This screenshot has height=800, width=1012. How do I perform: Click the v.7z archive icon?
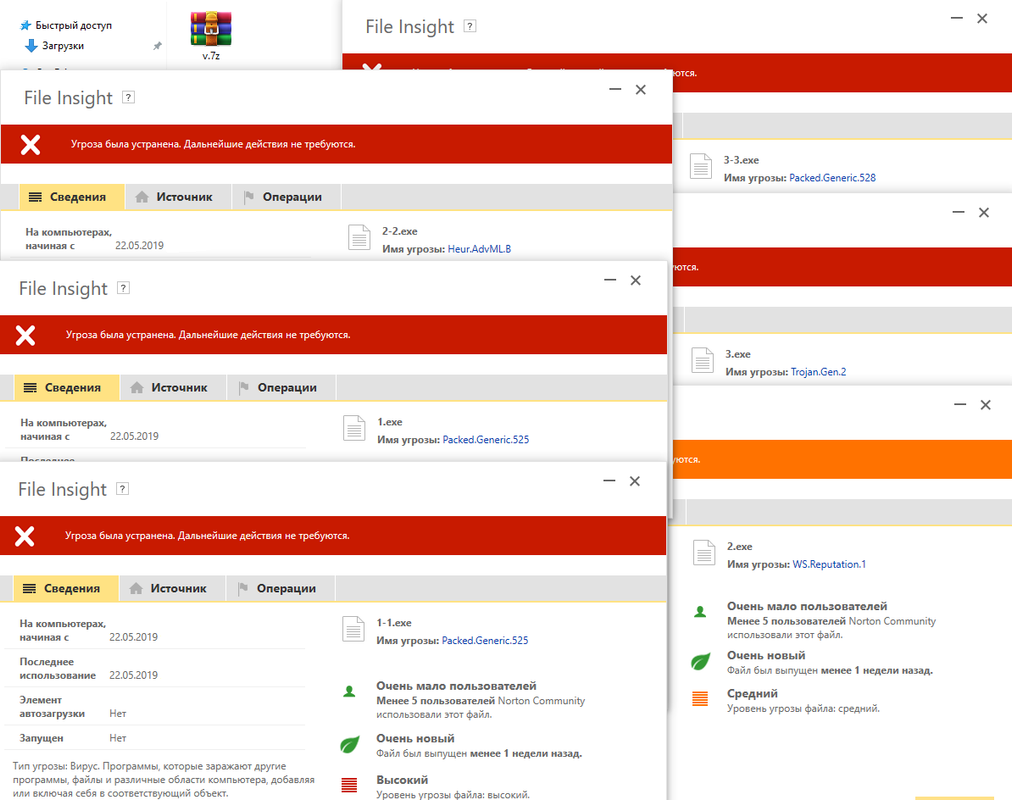pos(211,29)
